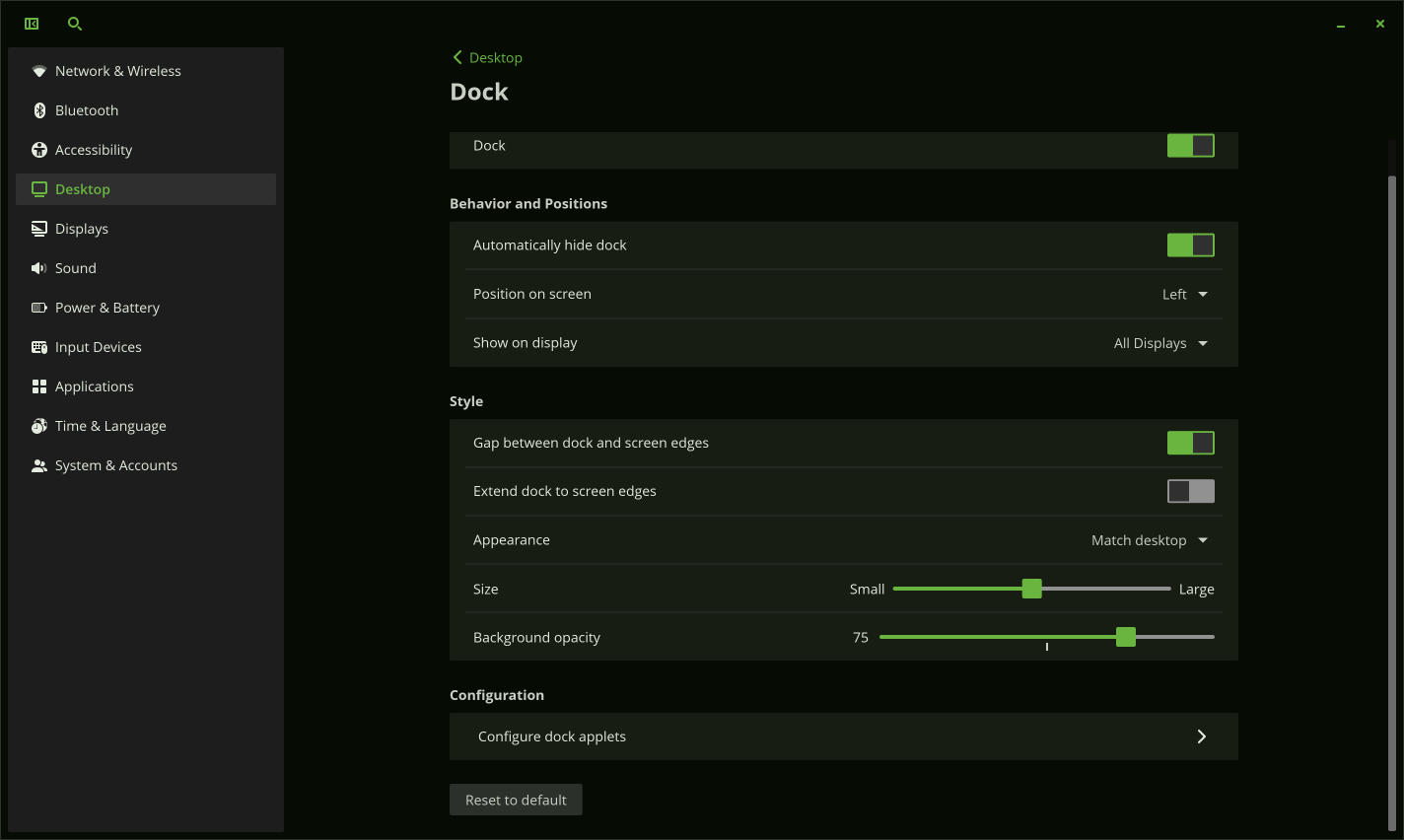Click the Network & Wireless wifi icon

point(39,71)
